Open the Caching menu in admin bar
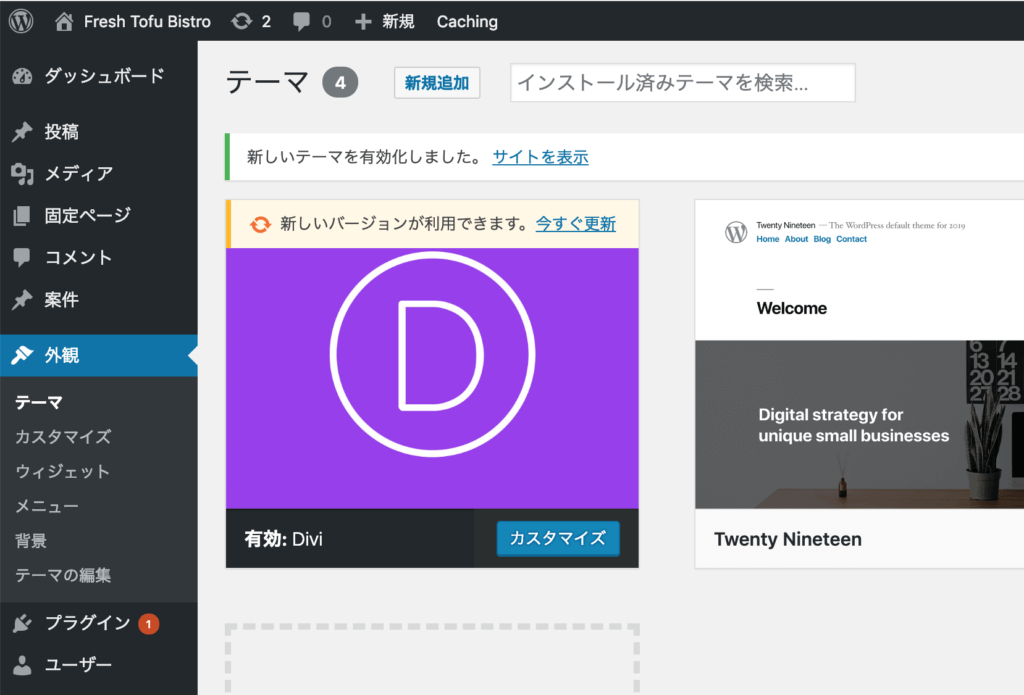This screenshot has width=1024, height=695. pyautogui.click(x=467, y=22)
